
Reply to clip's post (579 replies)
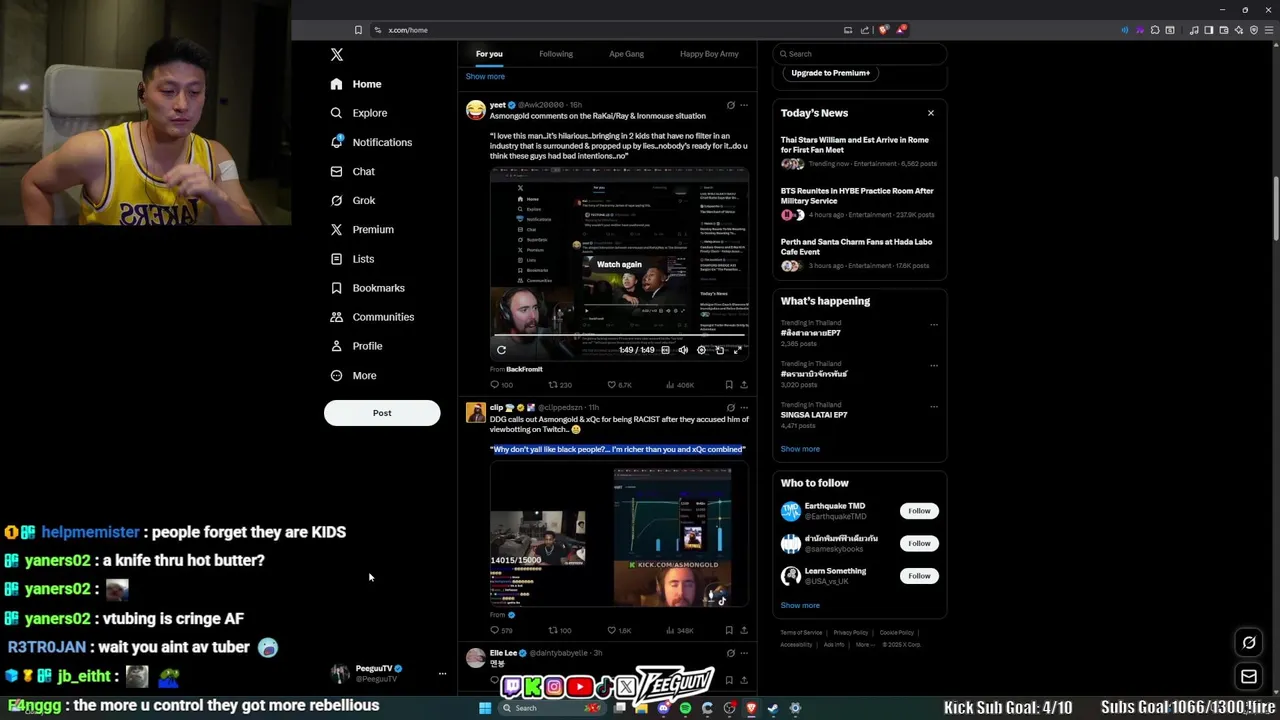(x=501, y=631)
